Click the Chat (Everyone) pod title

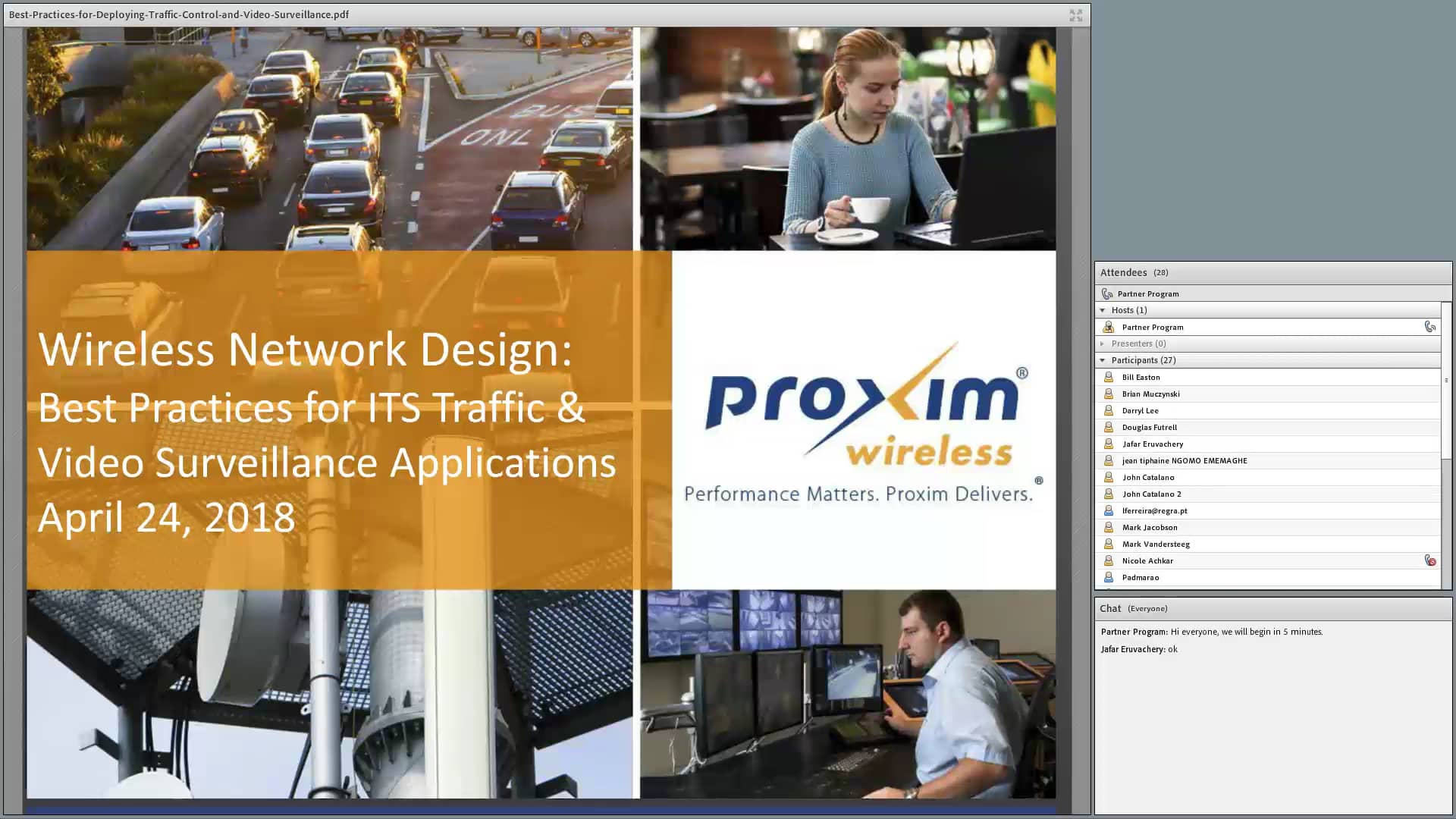pos(1133,608)
